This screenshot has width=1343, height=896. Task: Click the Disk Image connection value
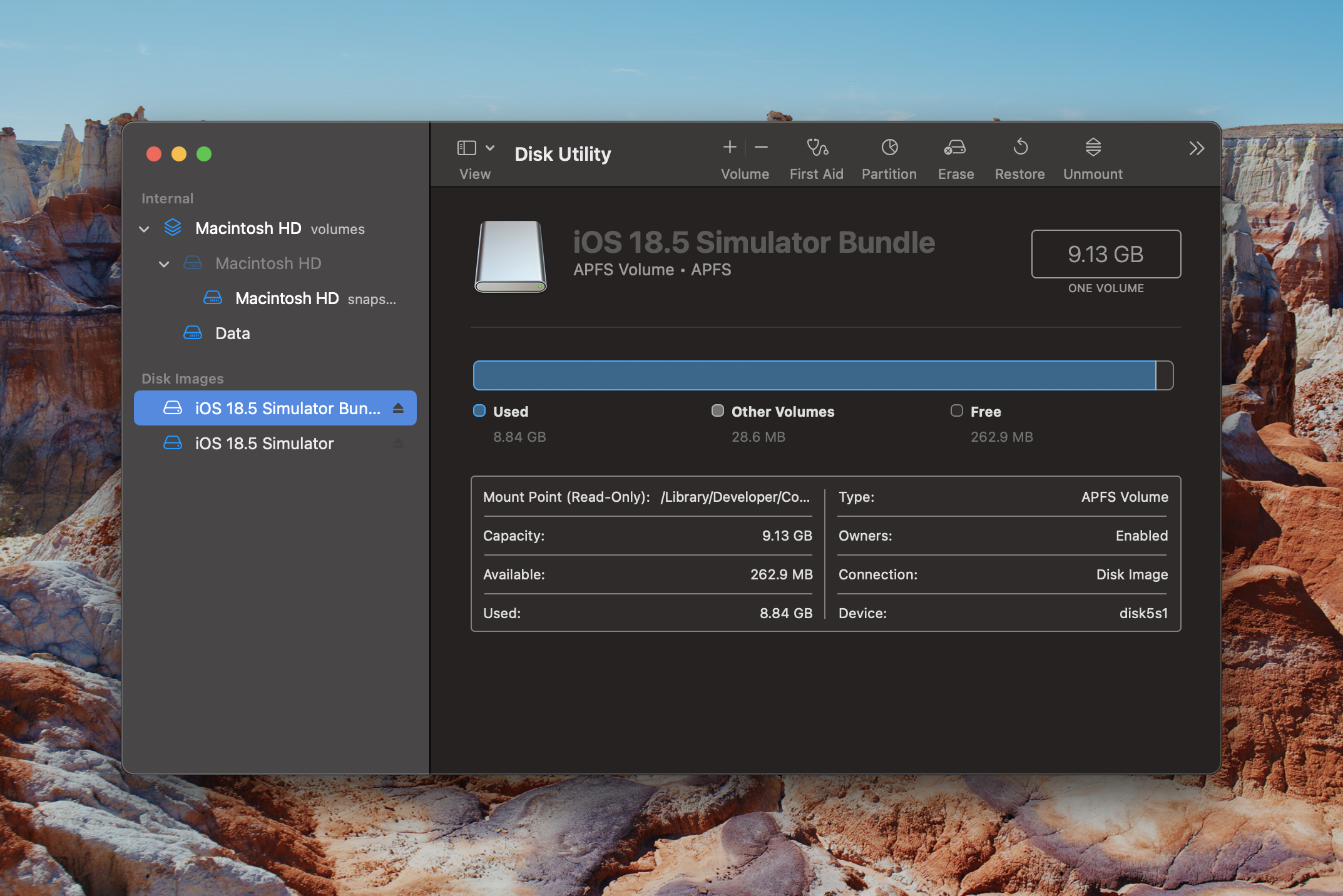(1132, 574)
